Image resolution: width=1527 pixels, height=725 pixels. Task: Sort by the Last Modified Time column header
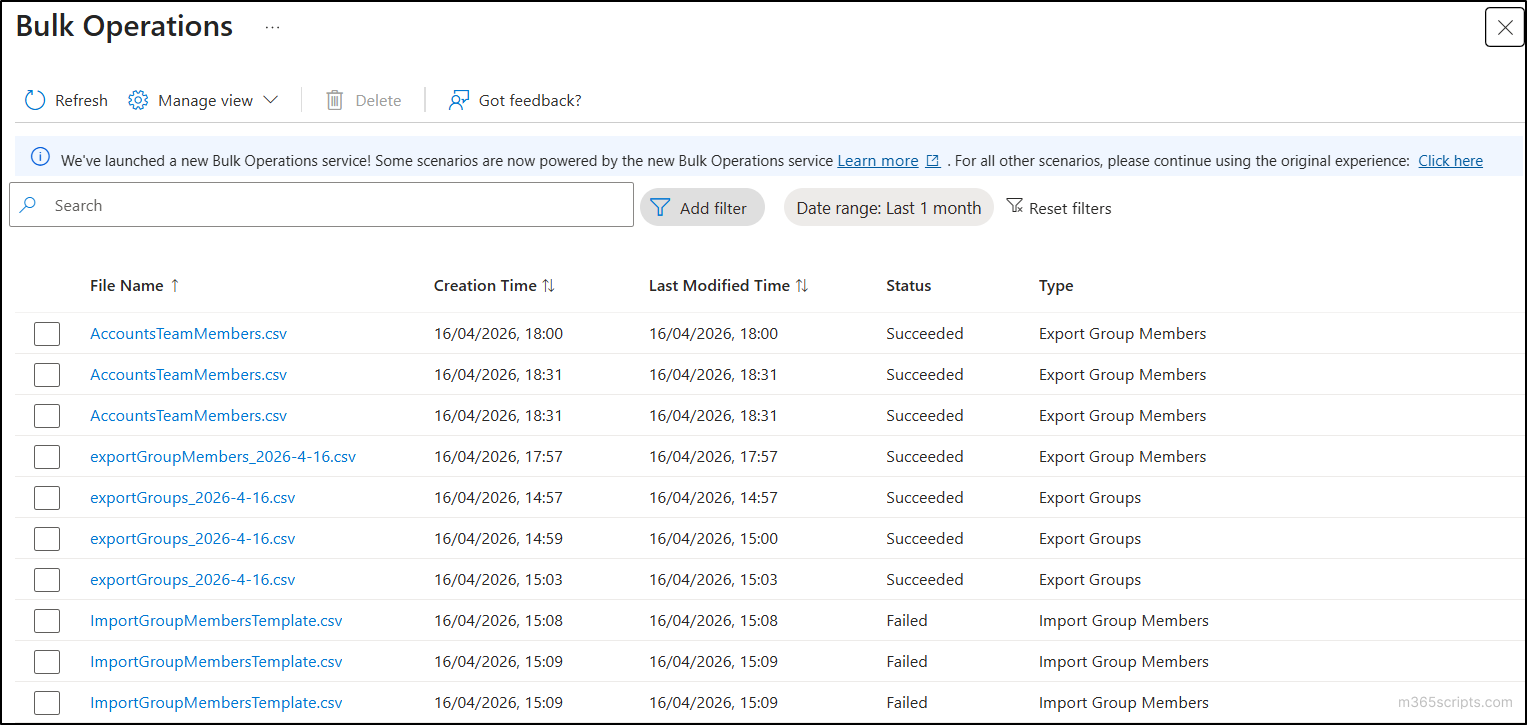719,286
